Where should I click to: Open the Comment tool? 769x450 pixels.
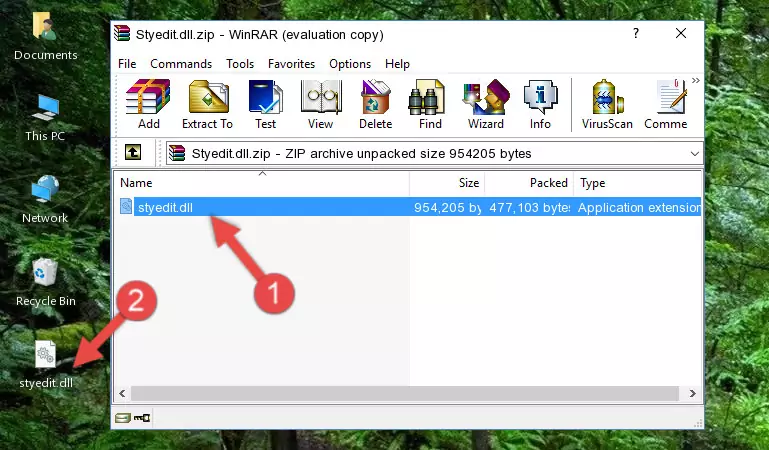pyautogui.click(x=666, y=104)
